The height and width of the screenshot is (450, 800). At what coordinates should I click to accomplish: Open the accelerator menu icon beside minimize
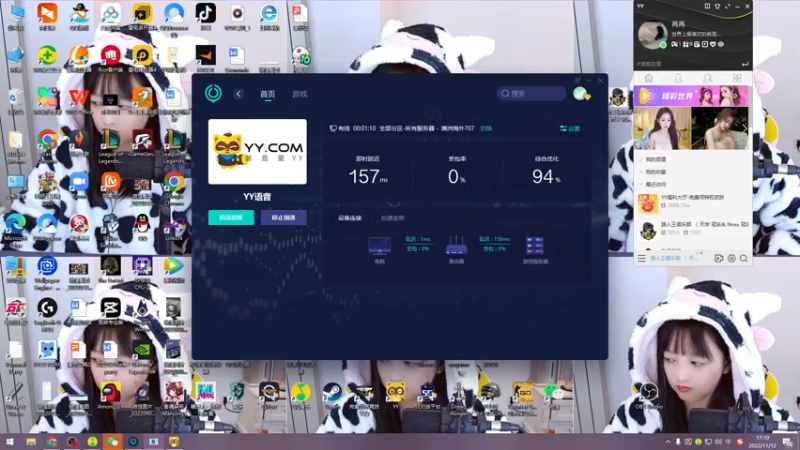[x=577, y=81]
